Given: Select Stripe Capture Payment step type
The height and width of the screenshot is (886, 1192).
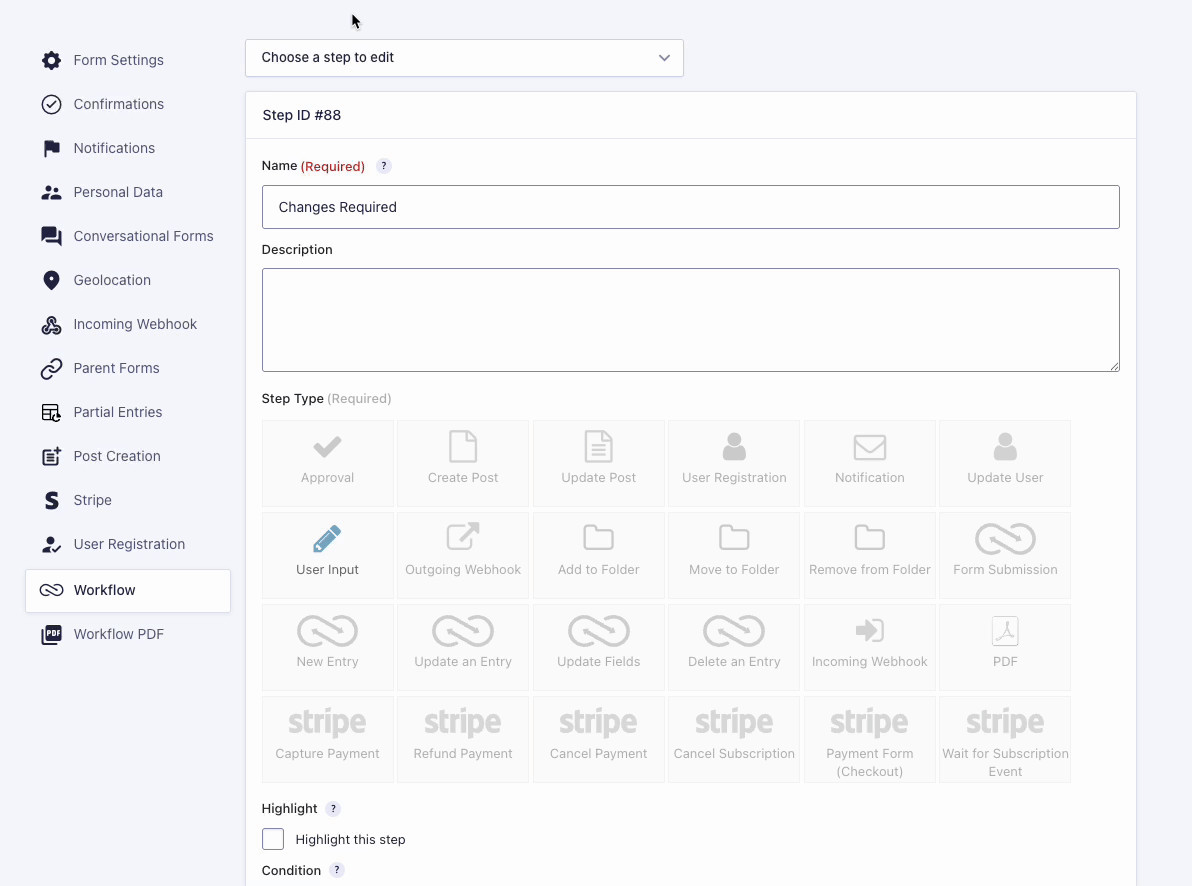Looking at the screenshot, I should click(327, 739).
